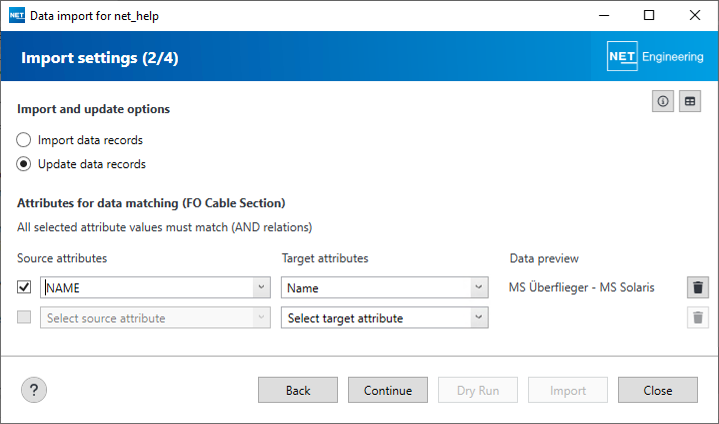Uncheck the NAME source attribute checkbox

[25, 288]
